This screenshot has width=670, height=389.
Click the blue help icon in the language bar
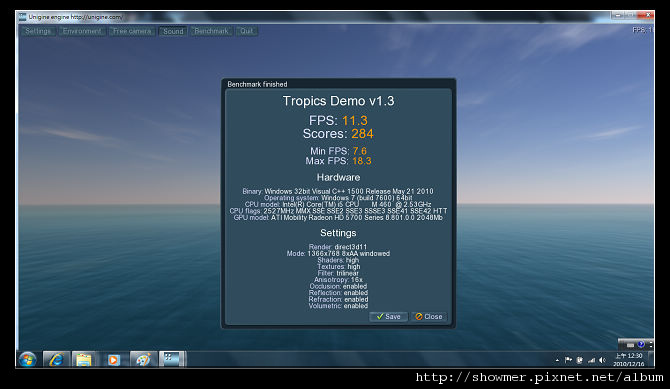coord(641,344)
